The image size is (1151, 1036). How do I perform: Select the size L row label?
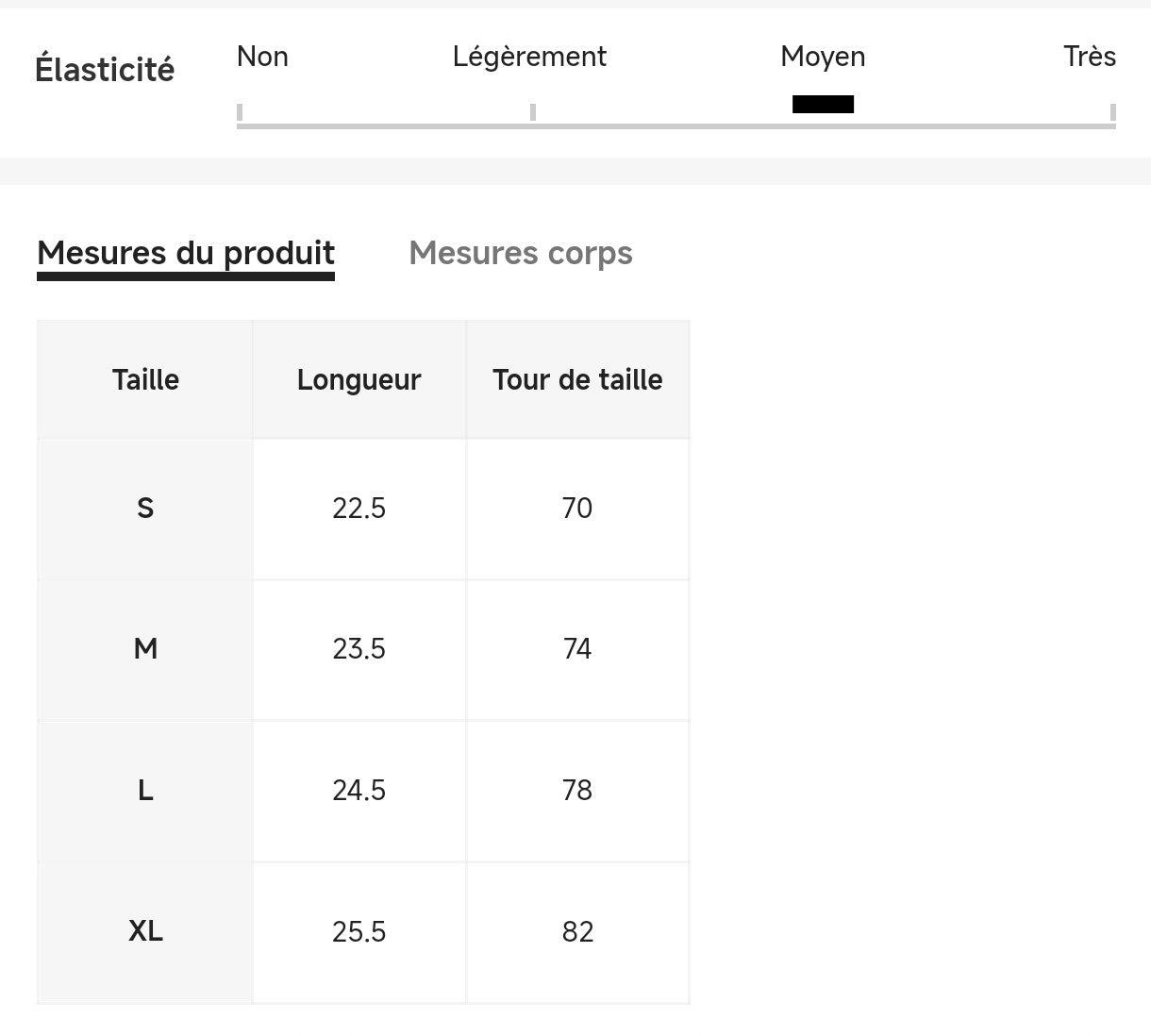coord(145,791)
